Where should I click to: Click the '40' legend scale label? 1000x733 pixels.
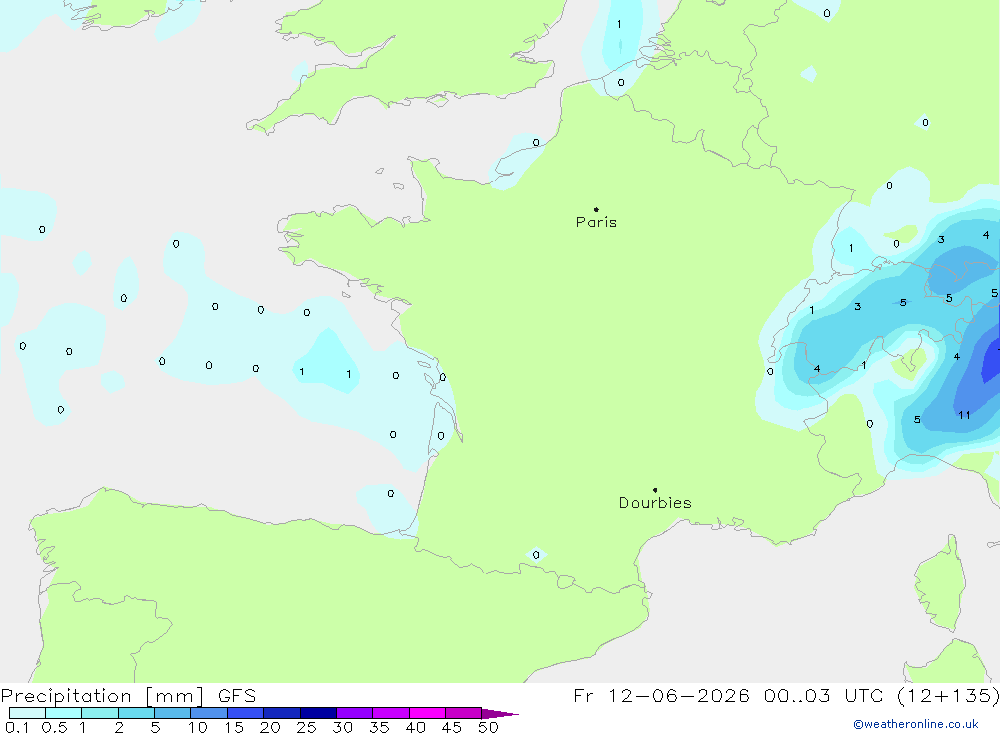(415, 727)
